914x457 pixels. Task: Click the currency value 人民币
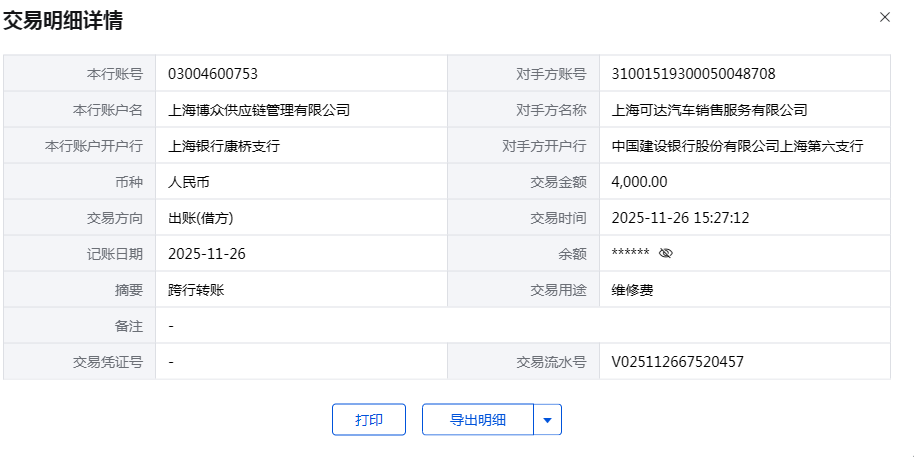pos(189,182)
